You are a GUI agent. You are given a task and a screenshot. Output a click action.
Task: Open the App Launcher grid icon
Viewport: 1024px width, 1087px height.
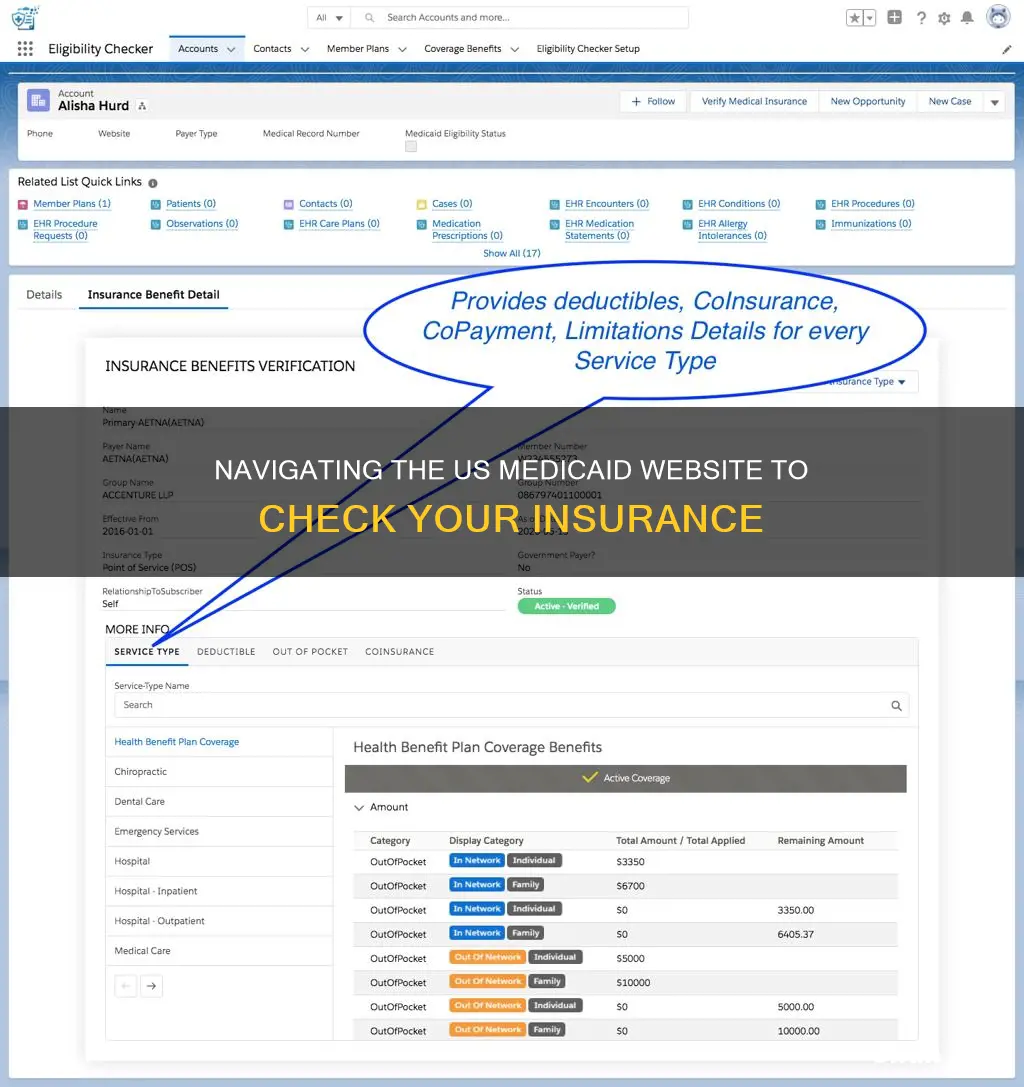(x=25, y=49)
